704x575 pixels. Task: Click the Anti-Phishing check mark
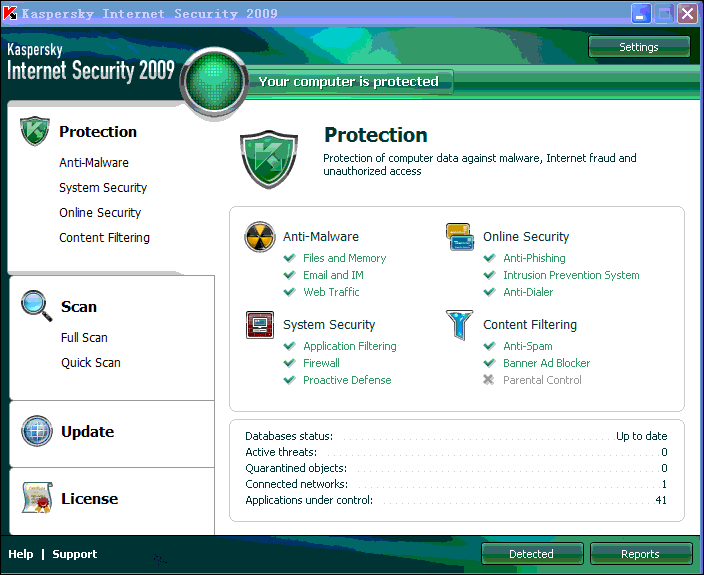coord(489,258)
